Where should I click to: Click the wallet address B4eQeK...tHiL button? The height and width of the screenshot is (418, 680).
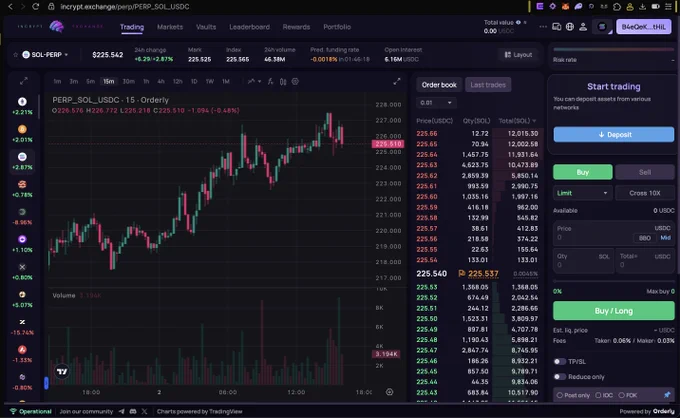(644, 27)
